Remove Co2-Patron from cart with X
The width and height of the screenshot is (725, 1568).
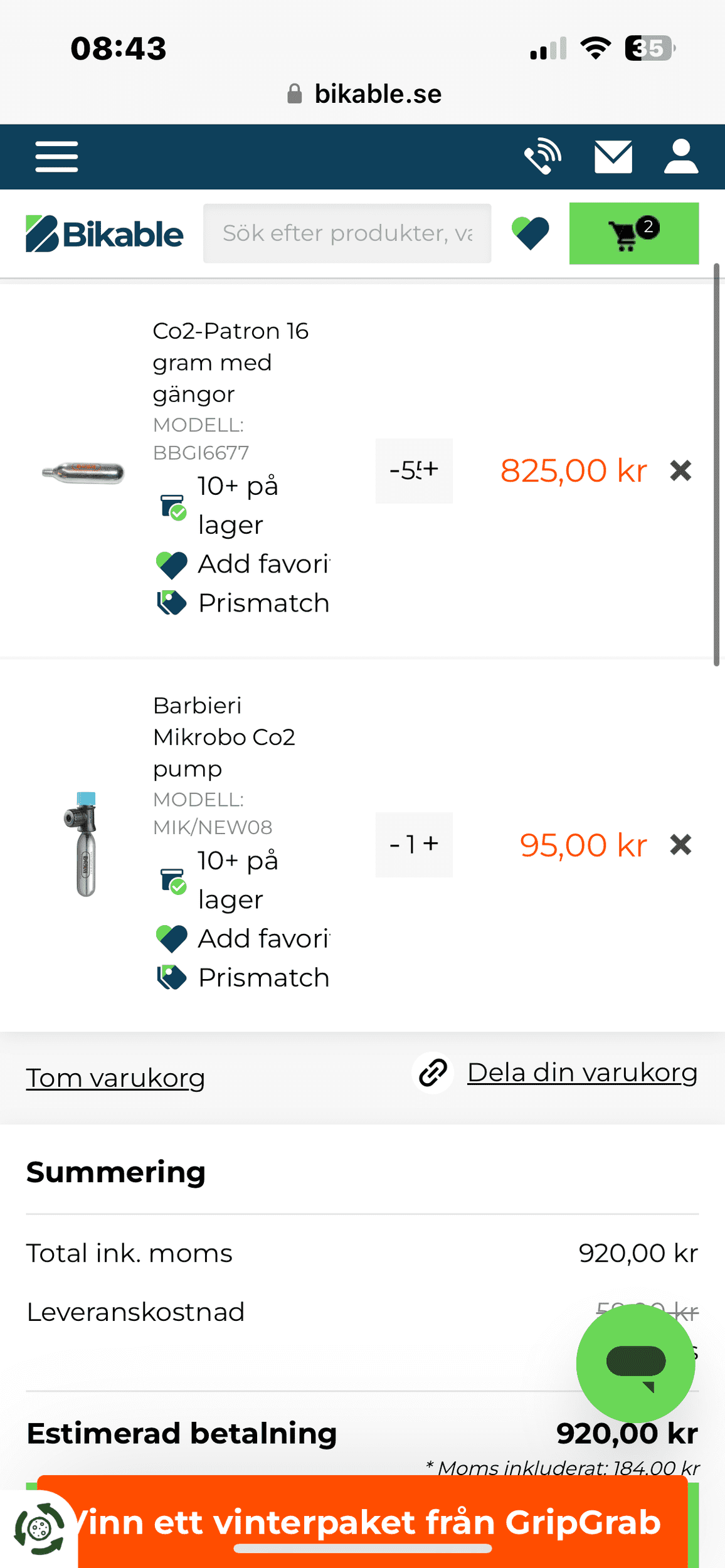(x=680, y=470)
